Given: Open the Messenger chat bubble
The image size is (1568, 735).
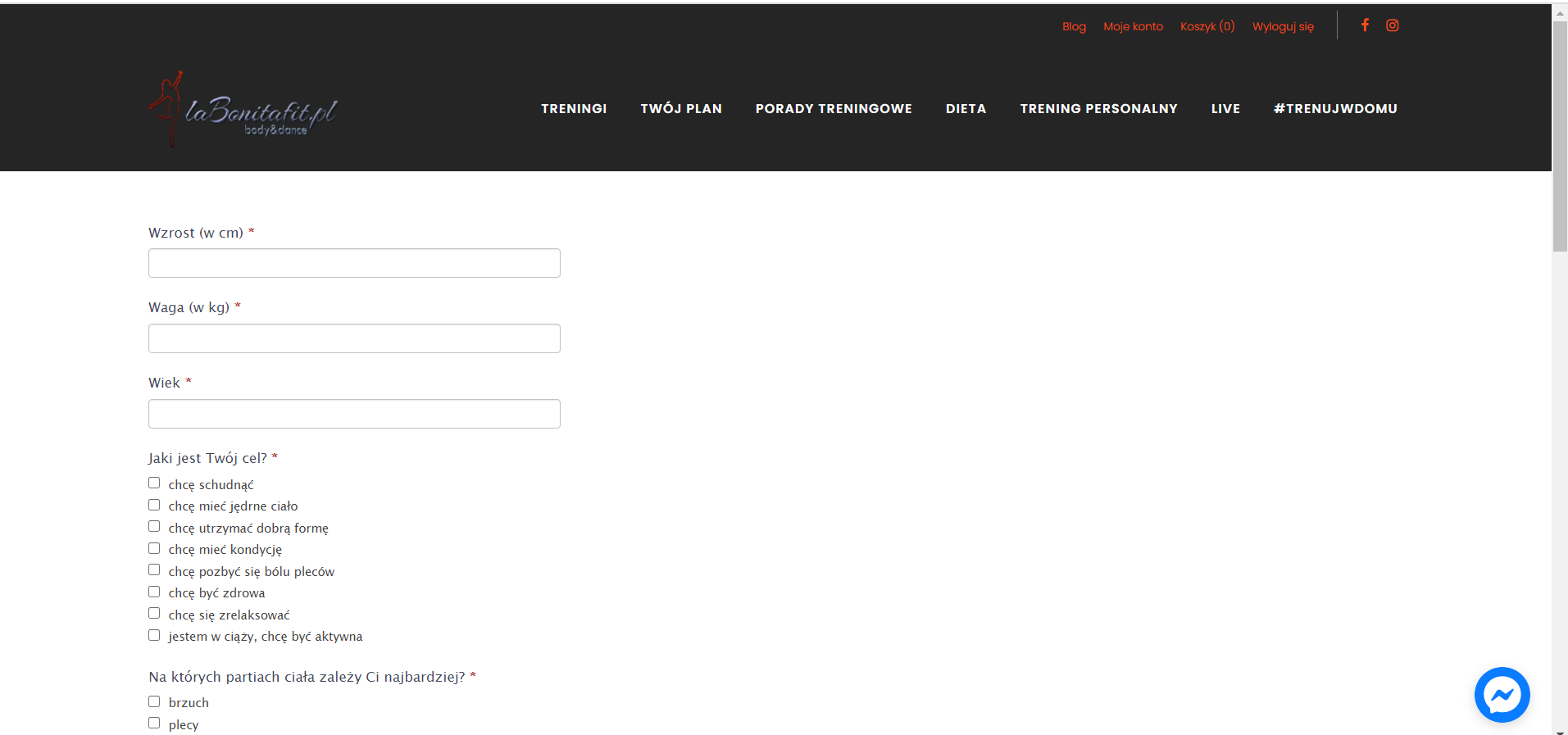Looking at the screenshot, I should point(1502,695).
